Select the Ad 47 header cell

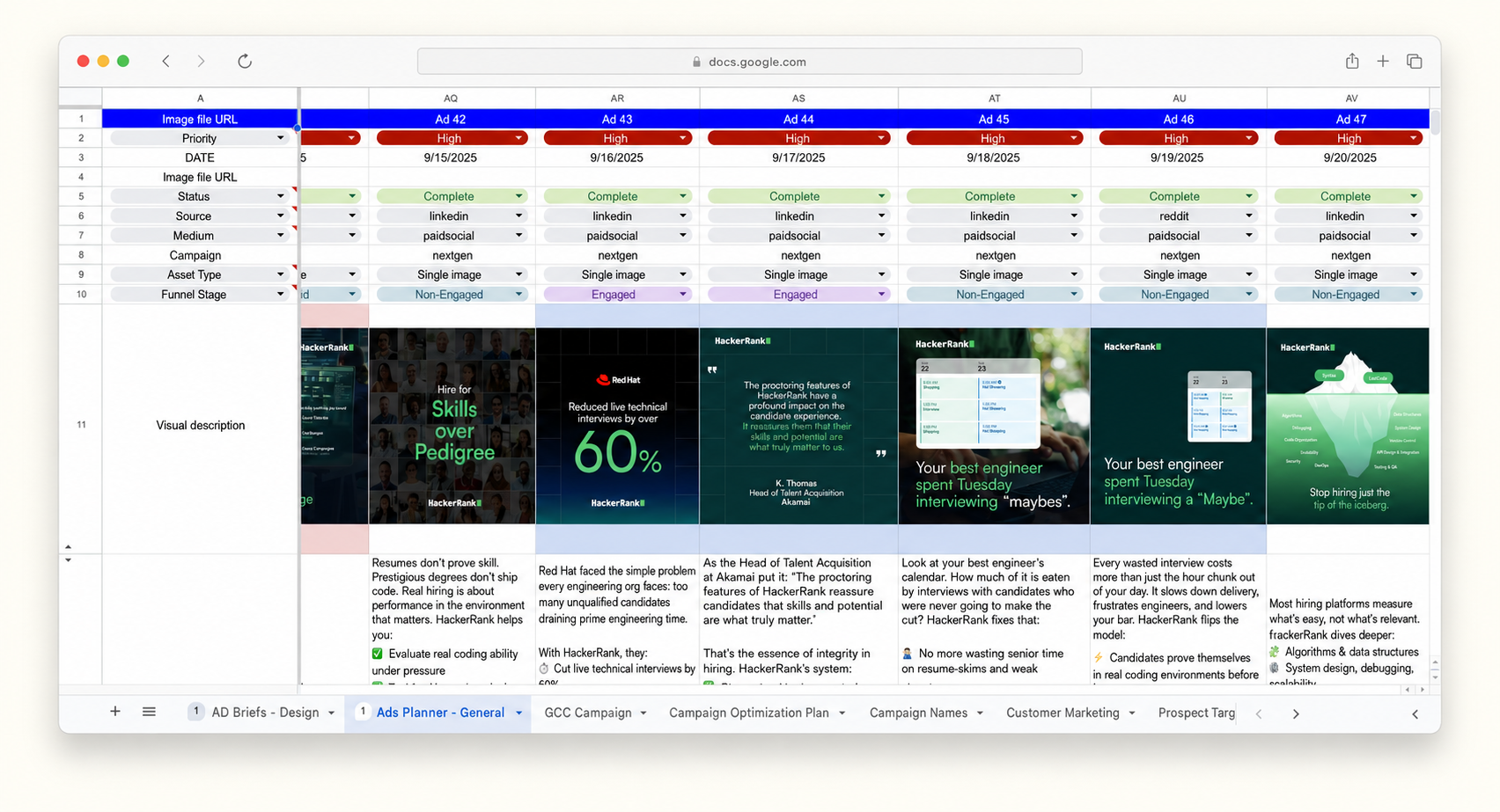(1349, 119)
